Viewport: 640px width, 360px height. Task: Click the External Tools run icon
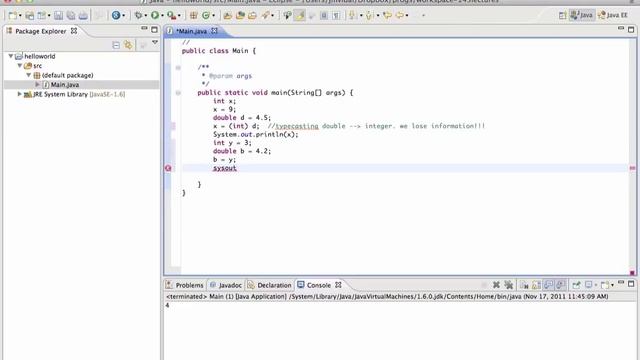[x=171, y=16]
